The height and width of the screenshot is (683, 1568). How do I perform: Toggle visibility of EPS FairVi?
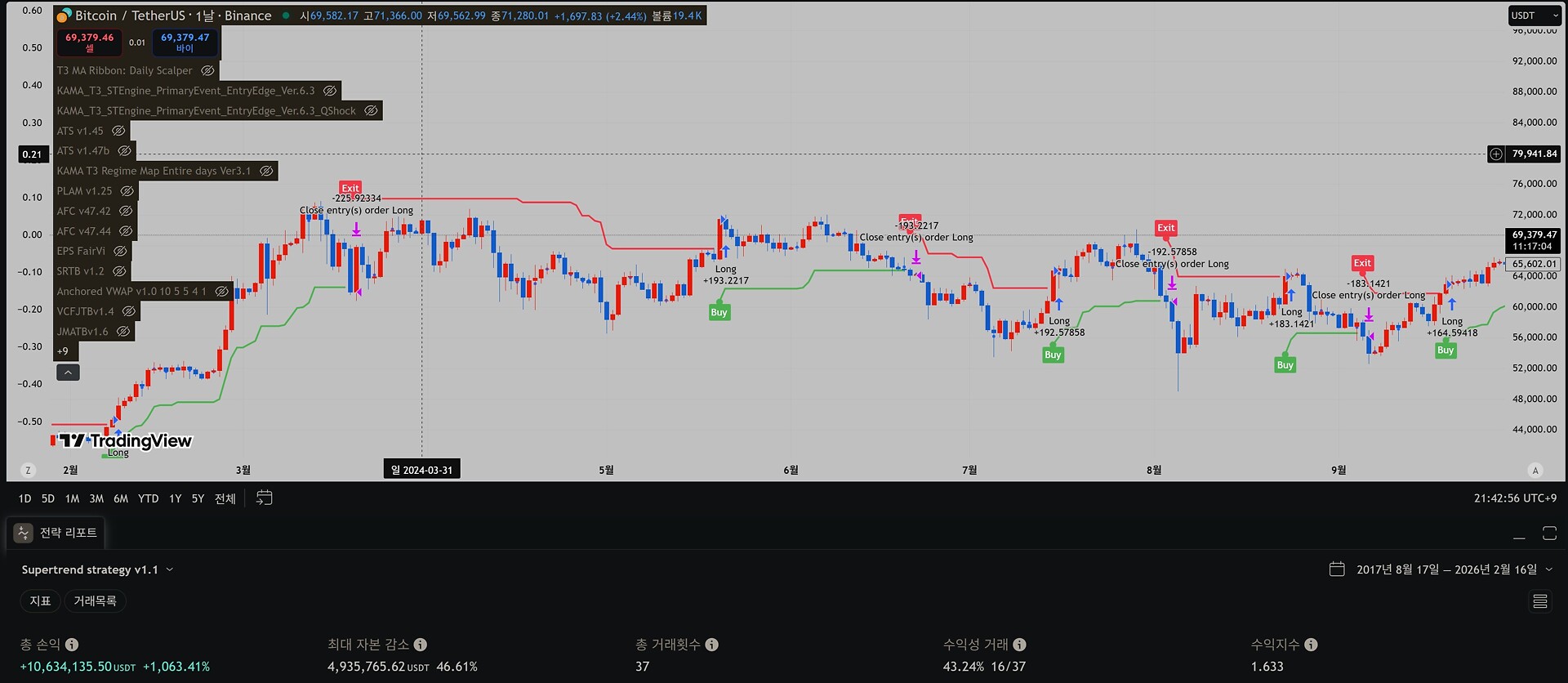pyautogui.click(x=120, y=251)
